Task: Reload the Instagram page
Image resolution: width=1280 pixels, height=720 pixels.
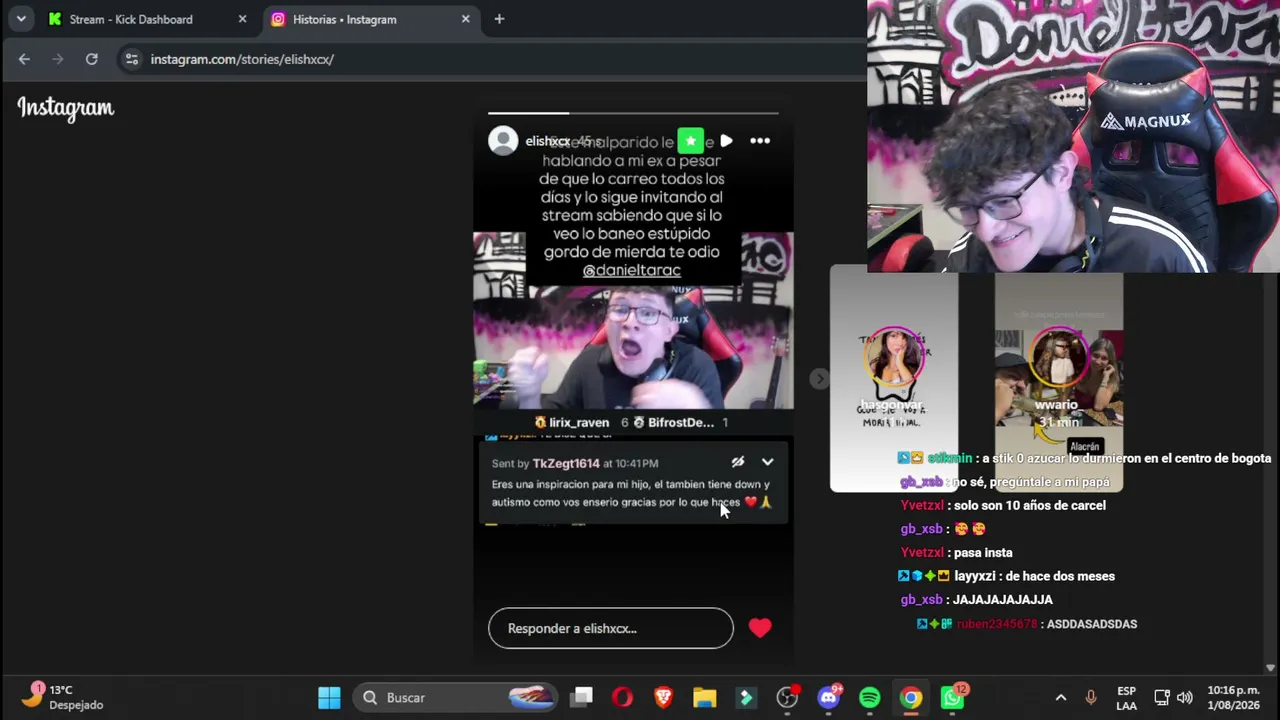Action: coord(91,59)
